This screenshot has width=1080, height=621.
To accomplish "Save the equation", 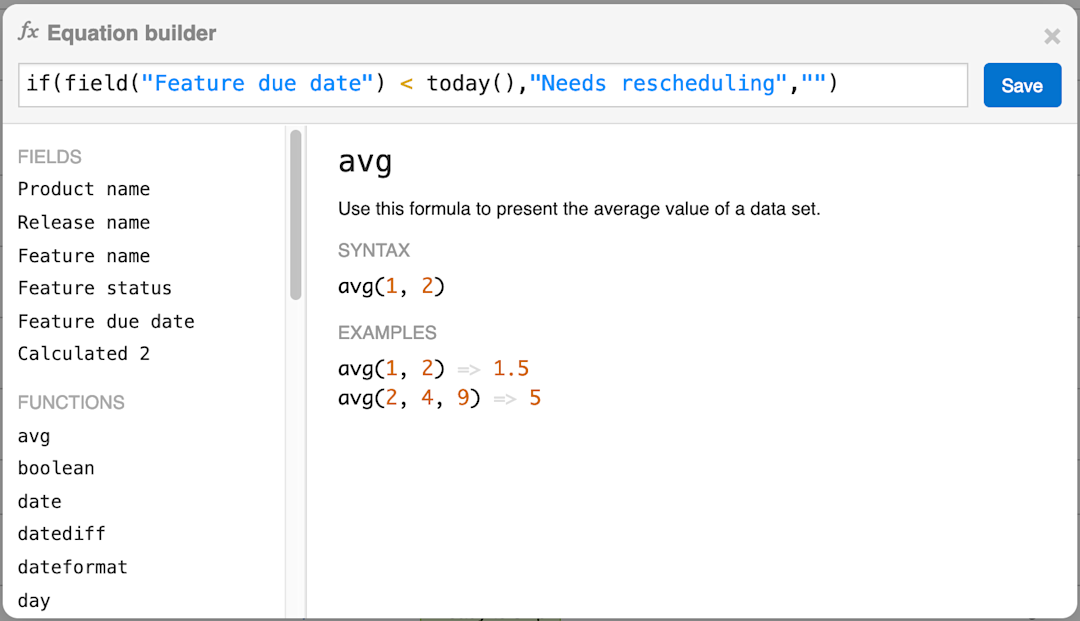I will coord(1022,85).
